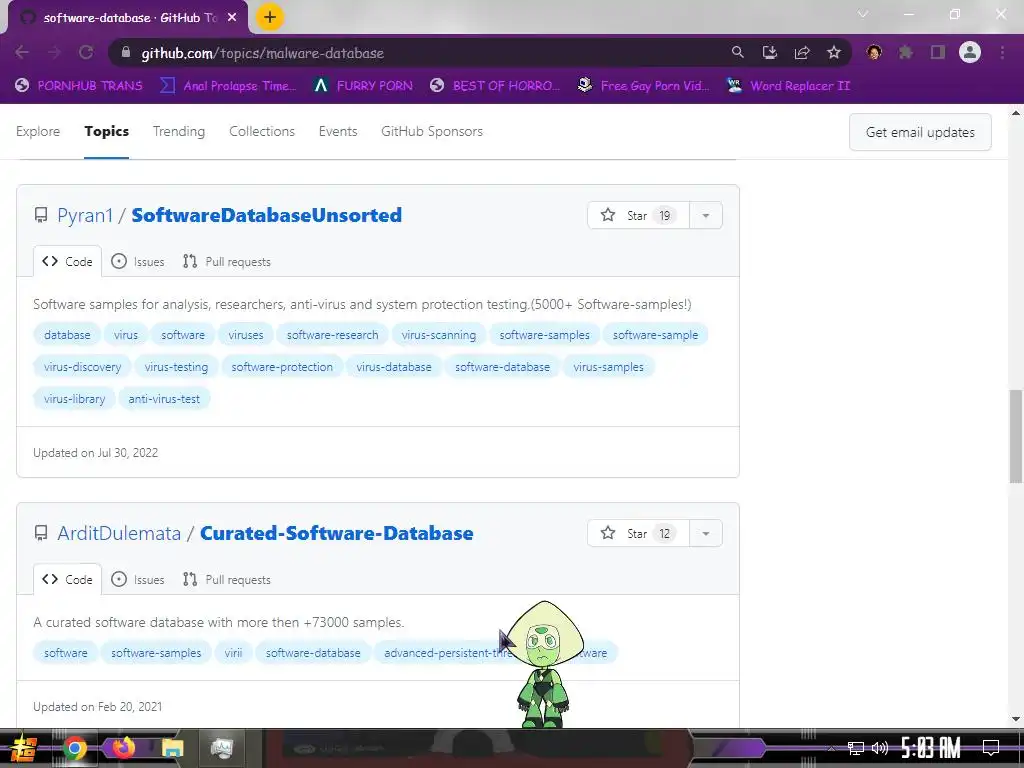Click the browser back arrow
This screenshot has height=768, width=1024.
[x=22, y=52]
